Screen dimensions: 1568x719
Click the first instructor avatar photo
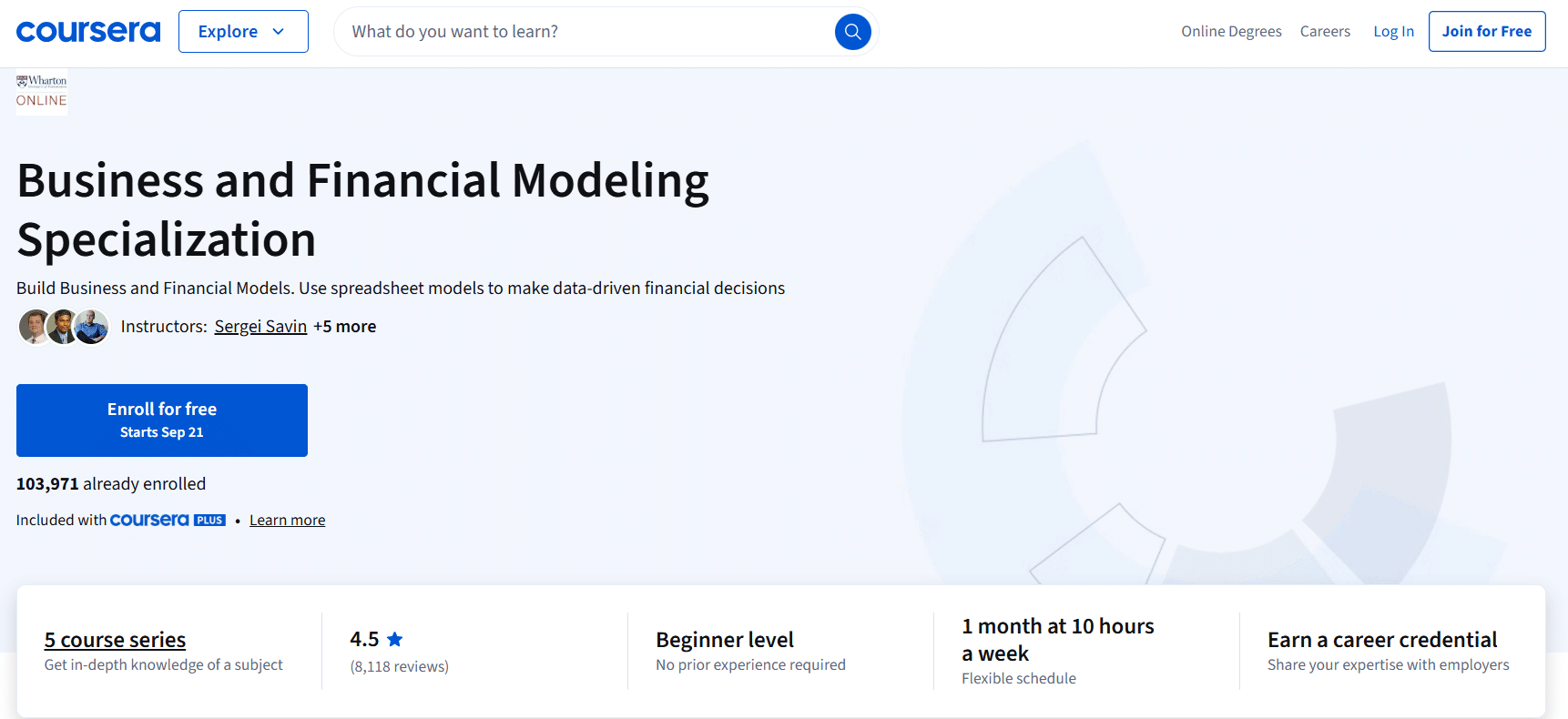pyautogui.click(x=35, y=327)
